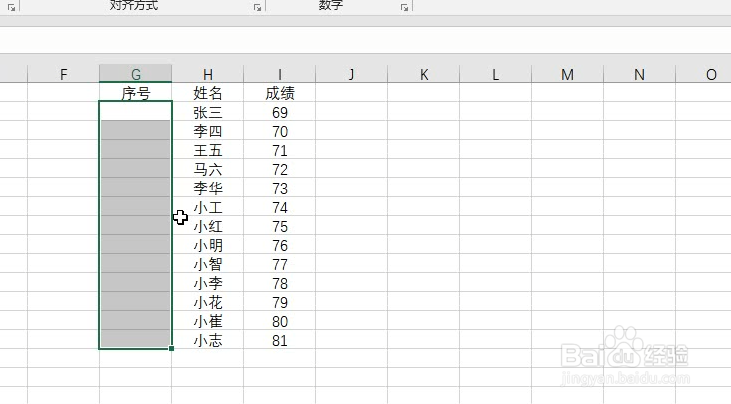
Task: Select the cell containing 小志
Action: pyautogui.click(x=207, y=340)
